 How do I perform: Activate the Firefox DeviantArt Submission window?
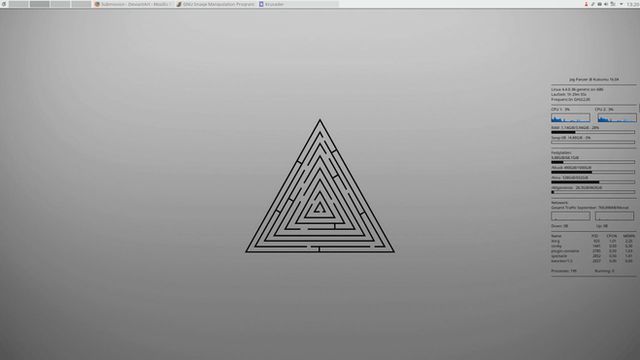pyautogui.click(x=134, y=4)
